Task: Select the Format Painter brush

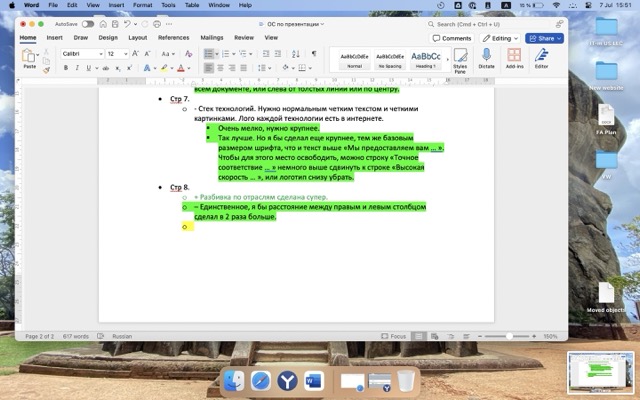Action: coord(46,70)
